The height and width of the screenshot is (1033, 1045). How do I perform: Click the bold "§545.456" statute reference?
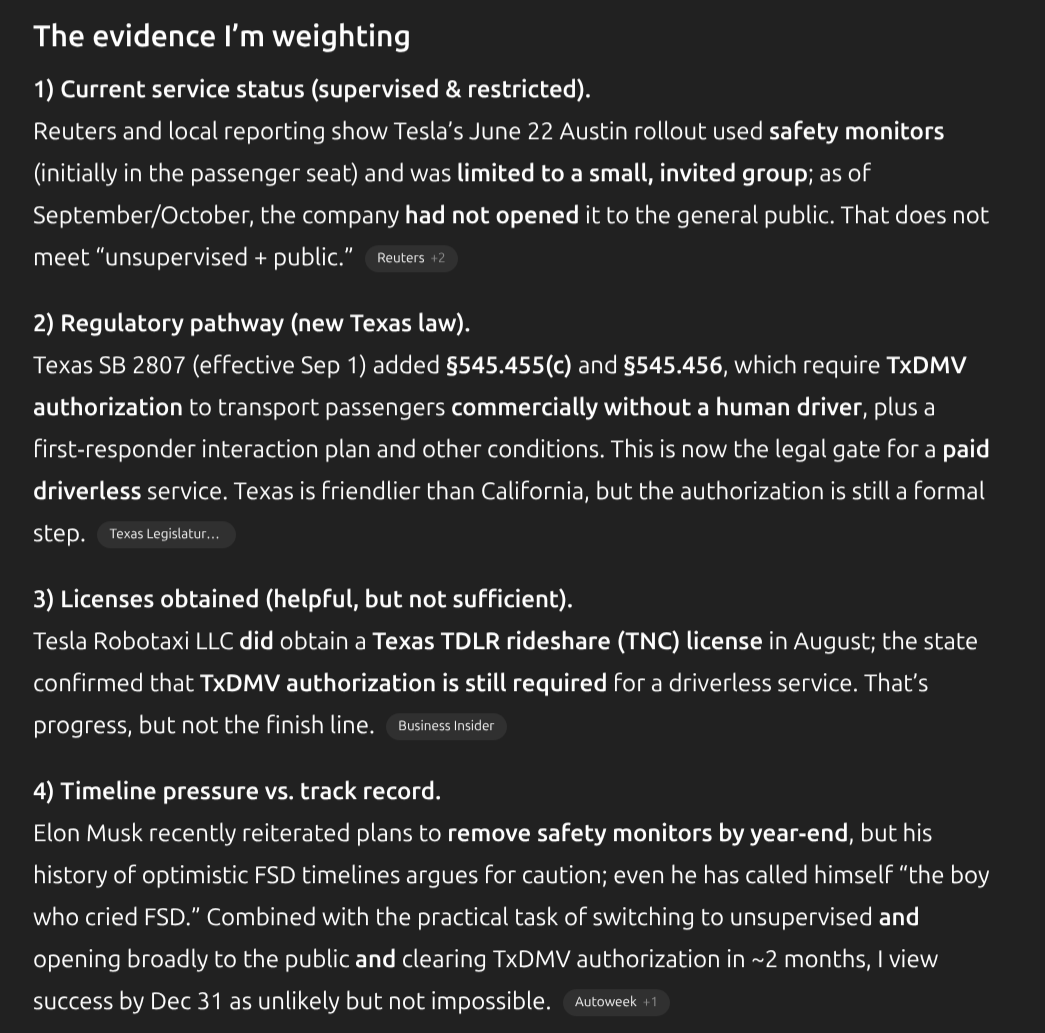tap(672, 365)
